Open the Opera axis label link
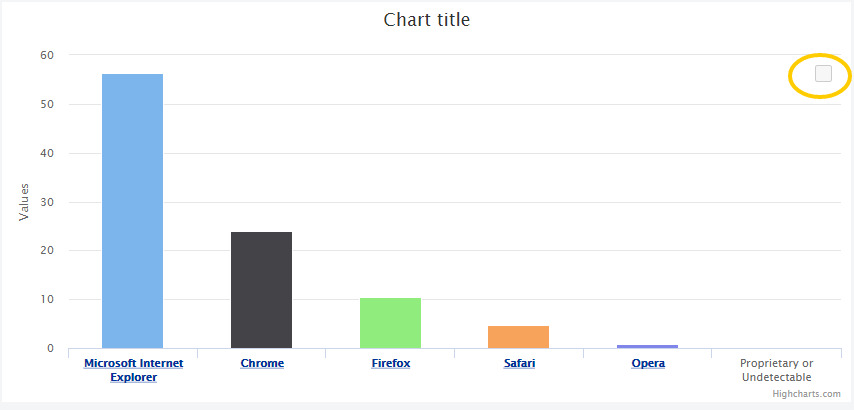The image size is (854, 410). point(648,363)
